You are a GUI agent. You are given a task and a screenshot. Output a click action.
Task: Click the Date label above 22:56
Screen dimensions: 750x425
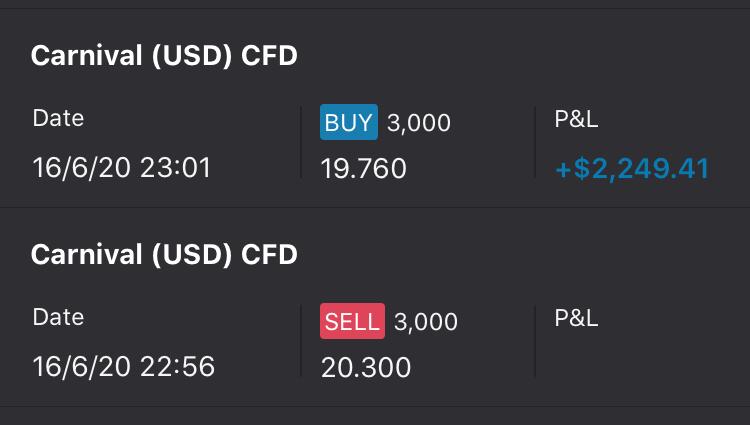pos(58,317)
